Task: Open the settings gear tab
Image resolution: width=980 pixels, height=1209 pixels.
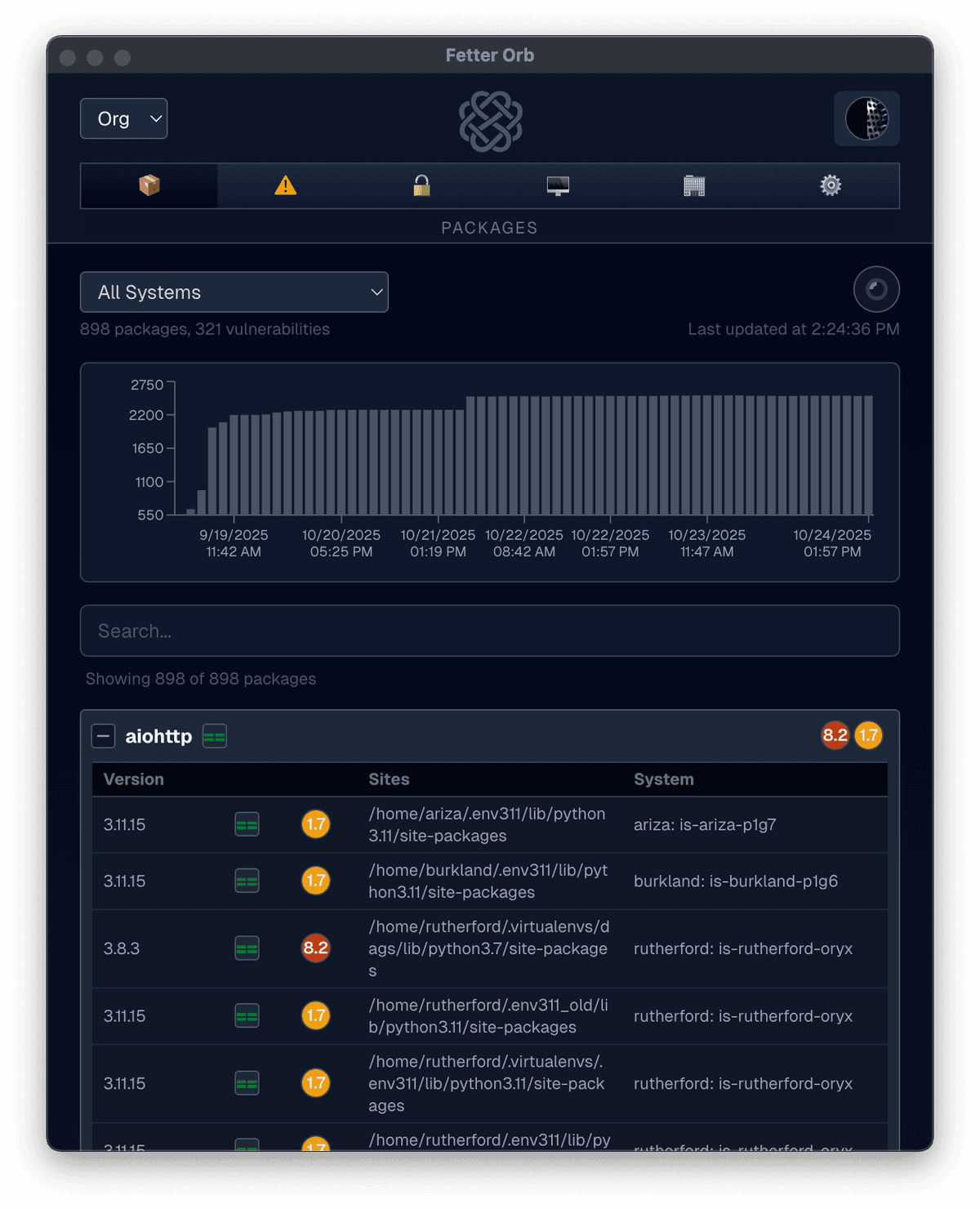Action: [x=831, y=186]
